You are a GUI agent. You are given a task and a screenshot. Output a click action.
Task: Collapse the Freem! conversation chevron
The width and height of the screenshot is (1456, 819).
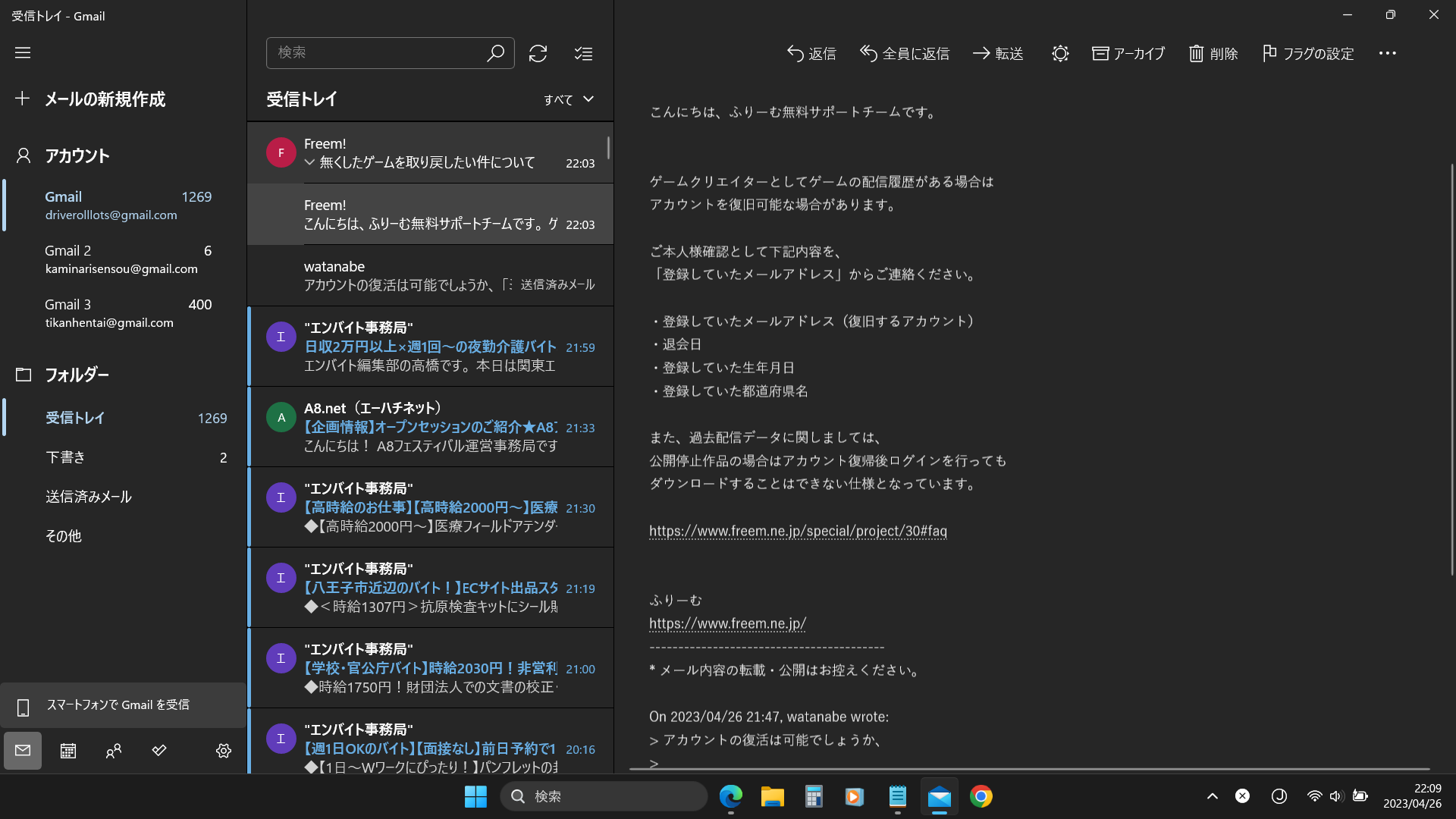point(309,162)
